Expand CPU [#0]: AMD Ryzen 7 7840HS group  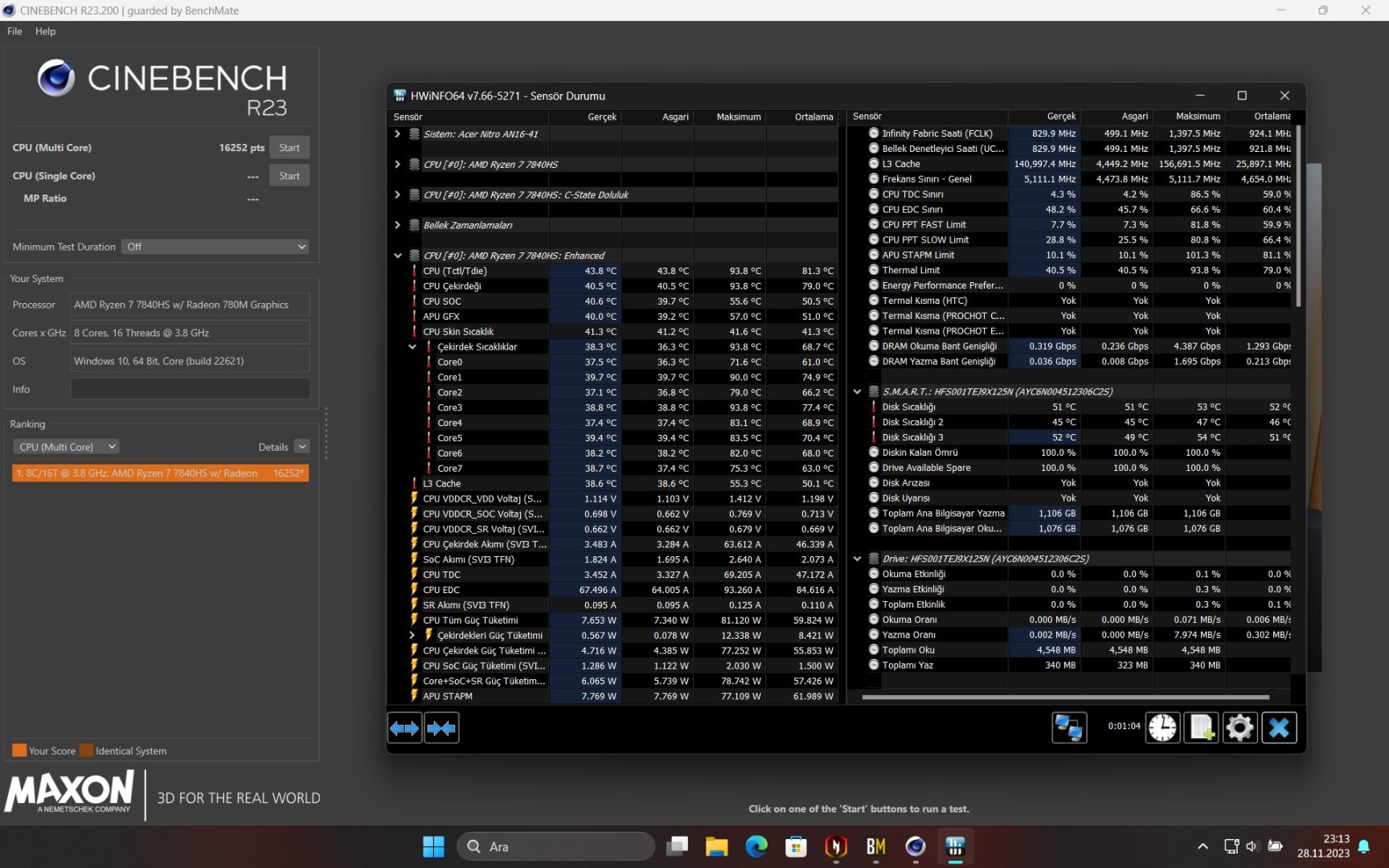[x=397, y=164]
